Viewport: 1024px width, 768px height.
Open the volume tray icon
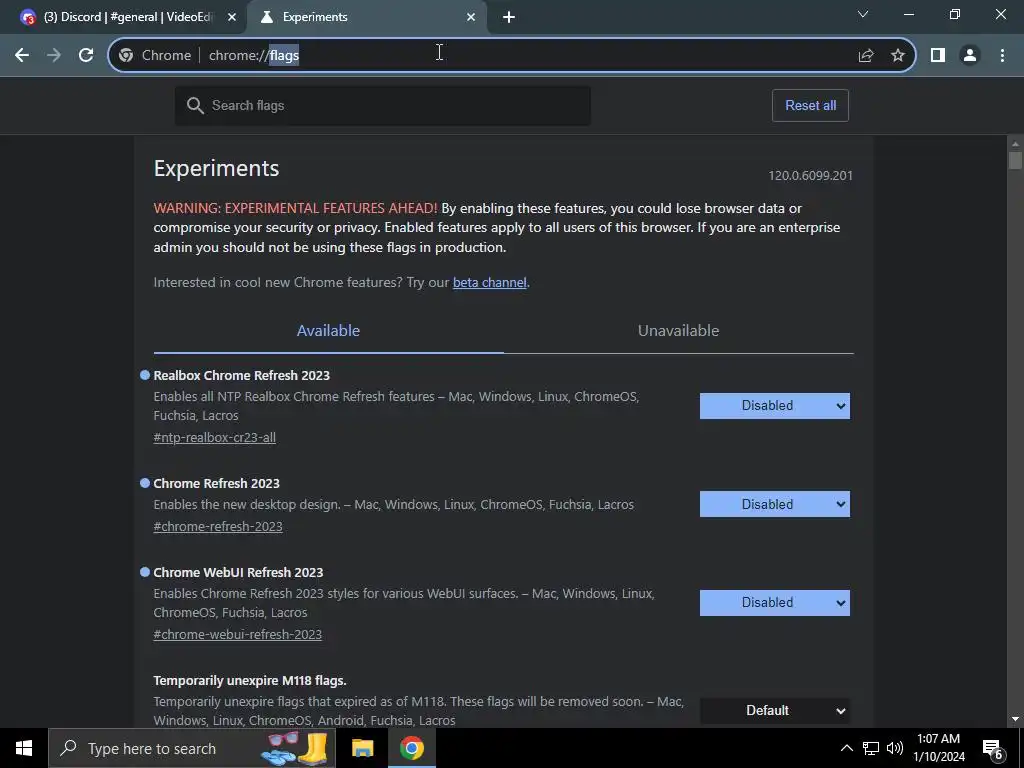(895, 748)
